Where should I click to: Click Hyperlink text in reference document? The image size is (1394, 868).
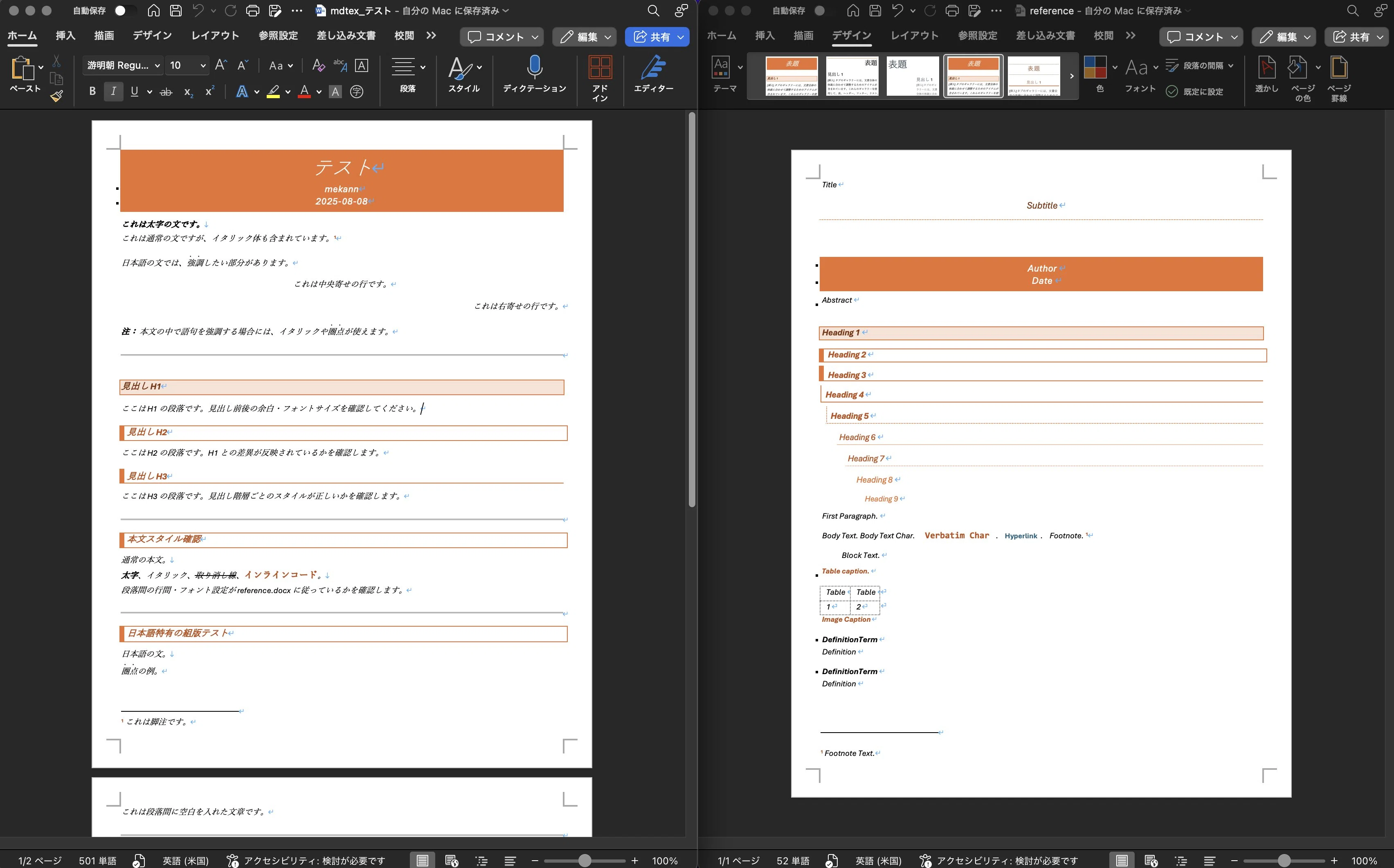[1021, 536]
